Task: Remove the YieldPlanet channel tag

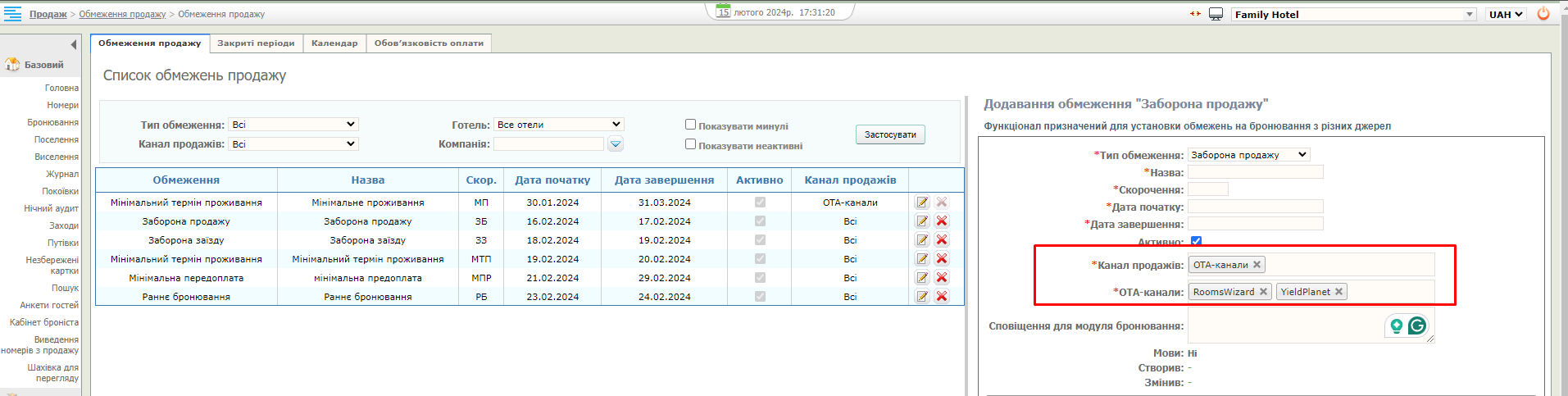Action: 1338,292
